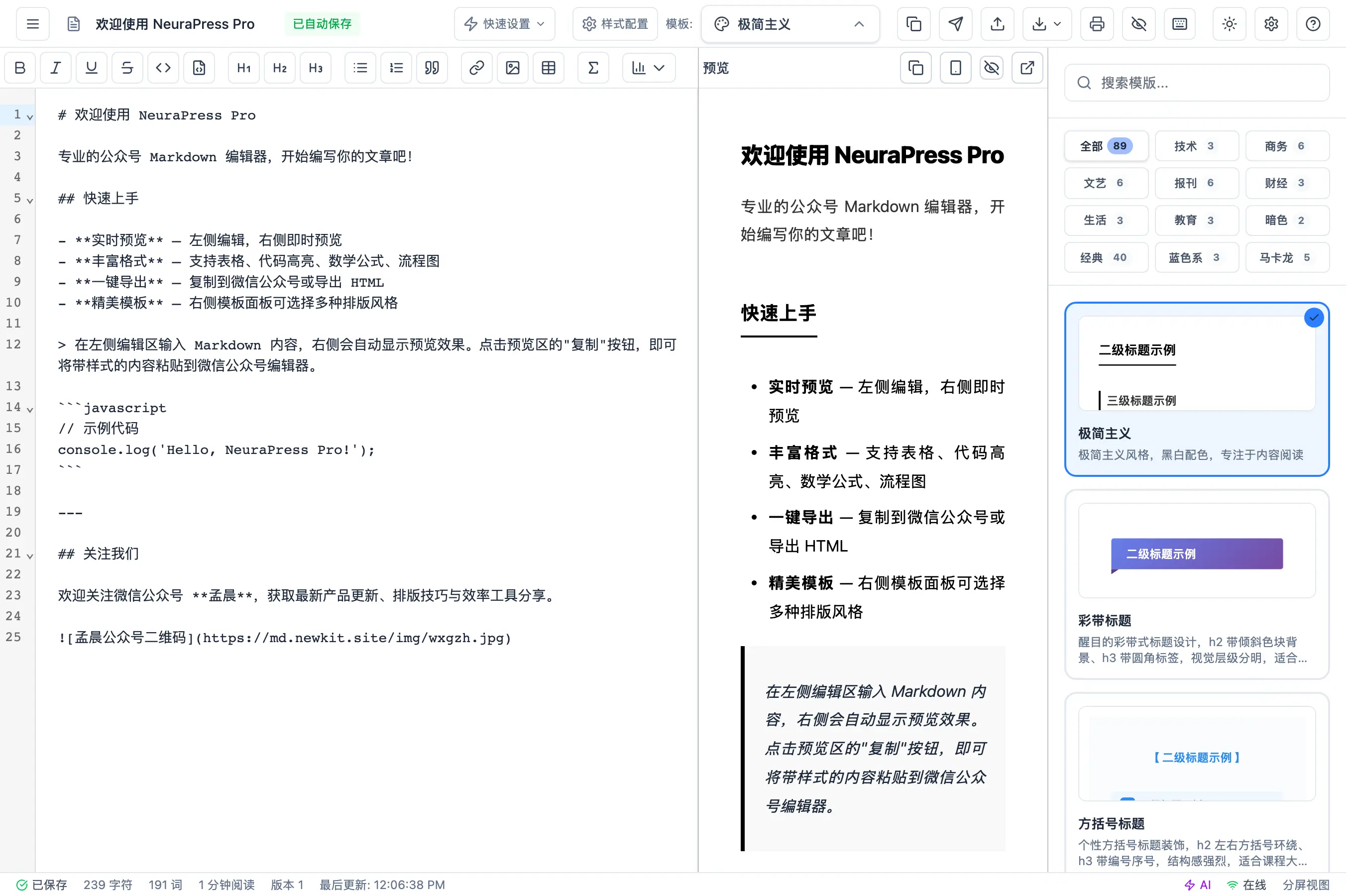Fold the 关注我们 section at line 21
1354x896 pixels.
[30, 557]
